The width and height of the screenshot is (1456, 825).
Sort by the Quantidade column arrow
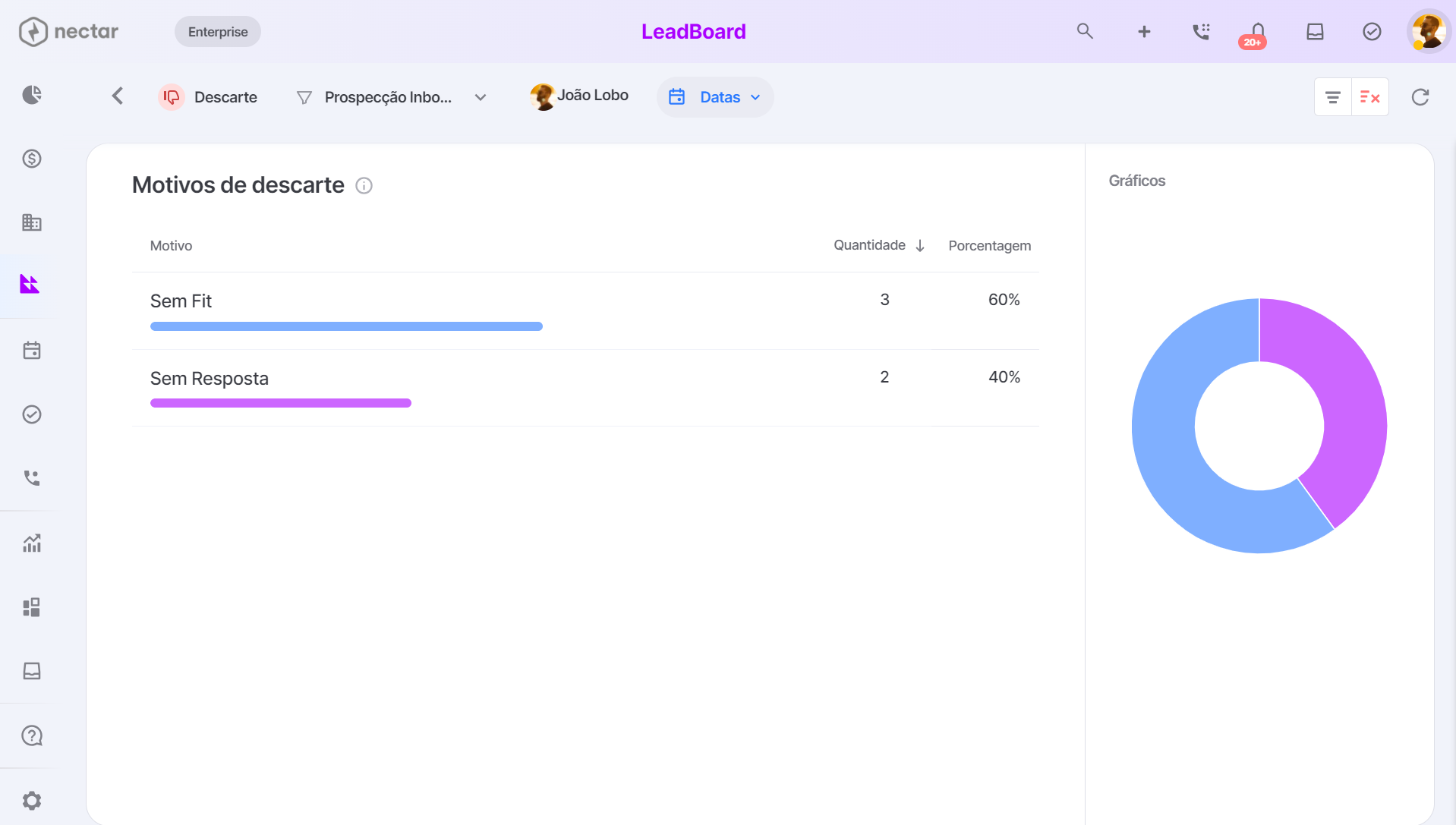[x=920, y=246]
